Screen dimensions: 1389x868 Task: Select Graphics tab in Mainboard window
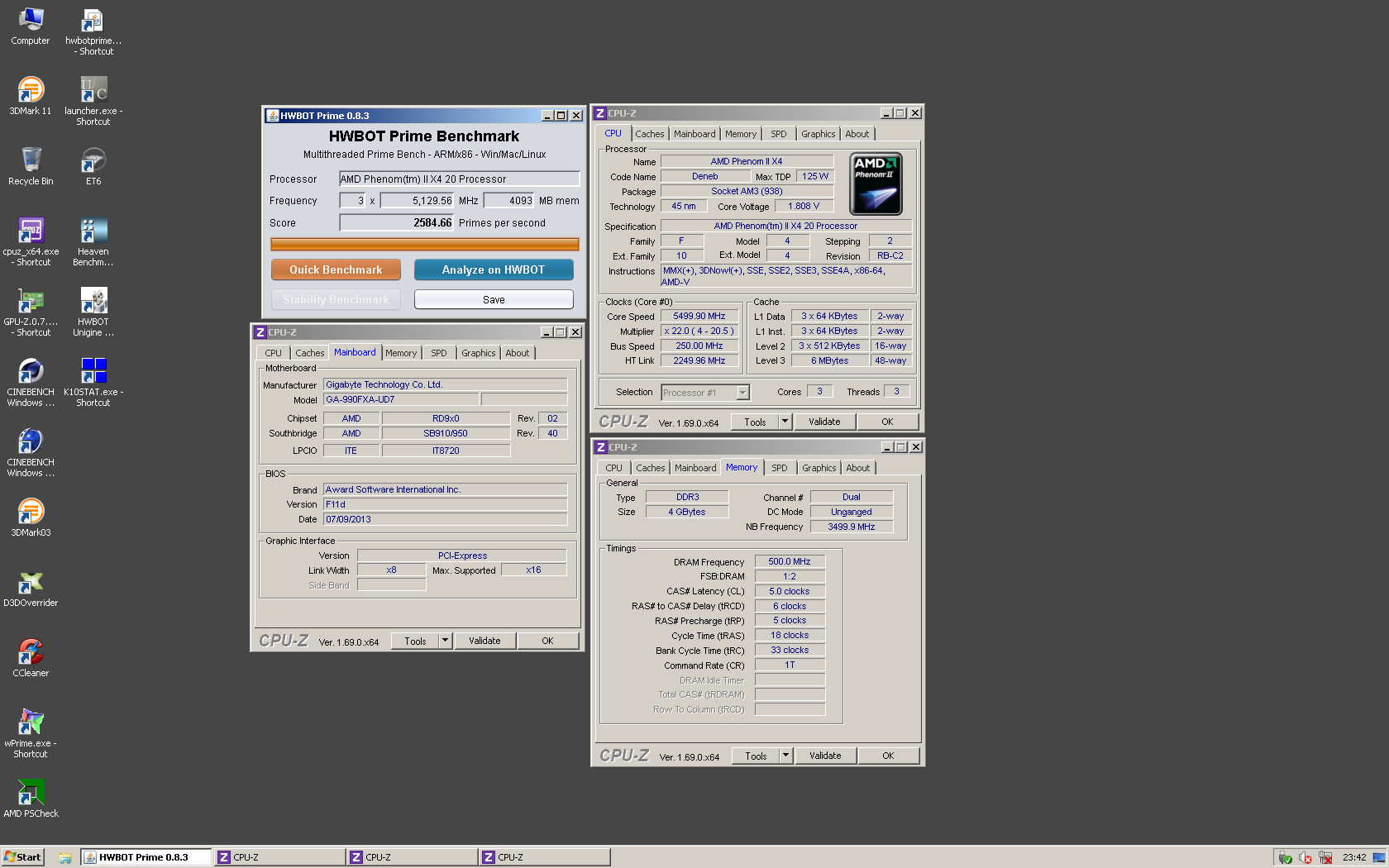click(479, 353)
